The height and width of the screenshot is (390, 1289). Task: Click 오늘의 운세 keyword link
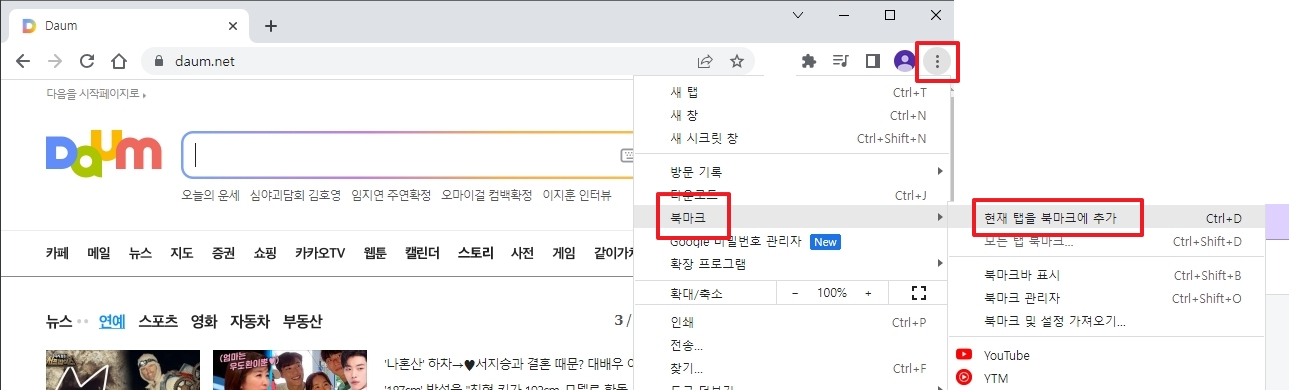pyautogui.click(x=210, y=195)
